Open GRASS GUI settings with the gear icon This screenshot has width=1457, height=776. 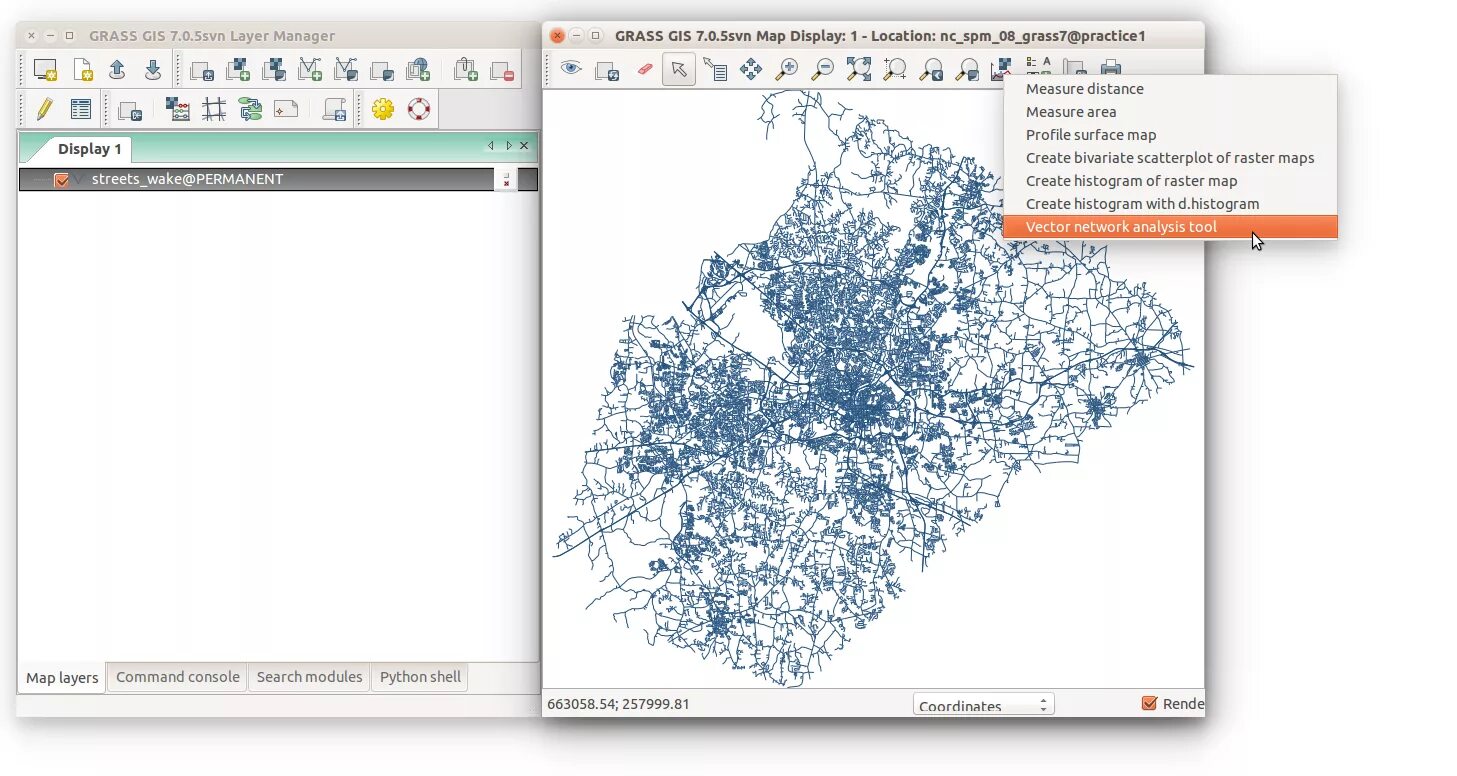pyautogui.click(x=383, y=109)
